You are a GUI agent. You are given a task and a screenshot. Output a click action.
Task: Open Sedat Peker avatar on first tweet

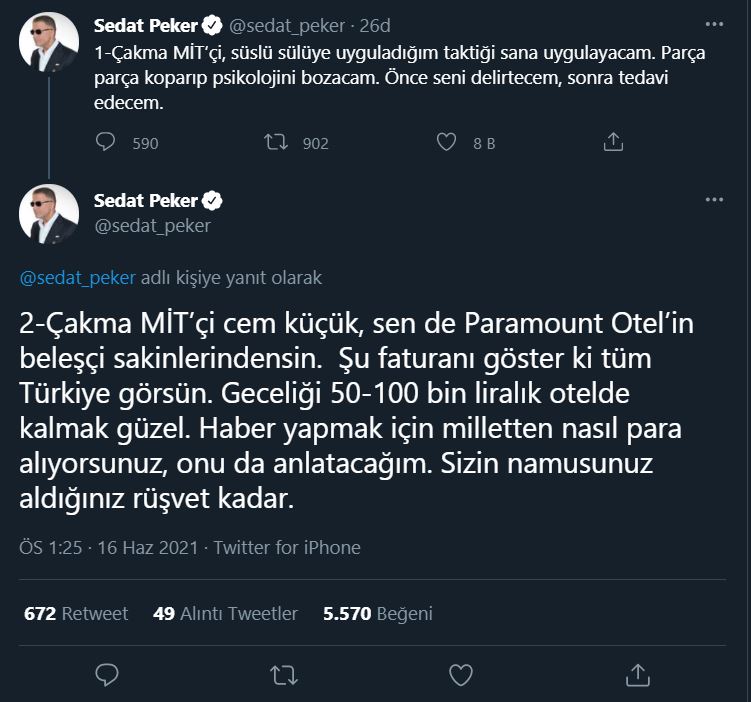(49, 43)
